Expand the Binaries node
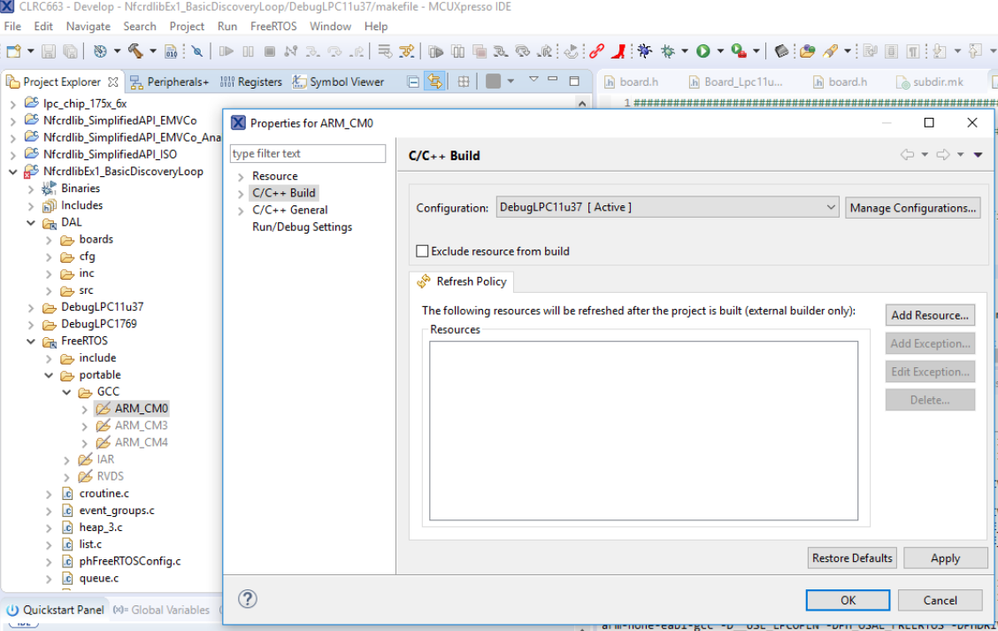998x631 pixels. [31, 188]
